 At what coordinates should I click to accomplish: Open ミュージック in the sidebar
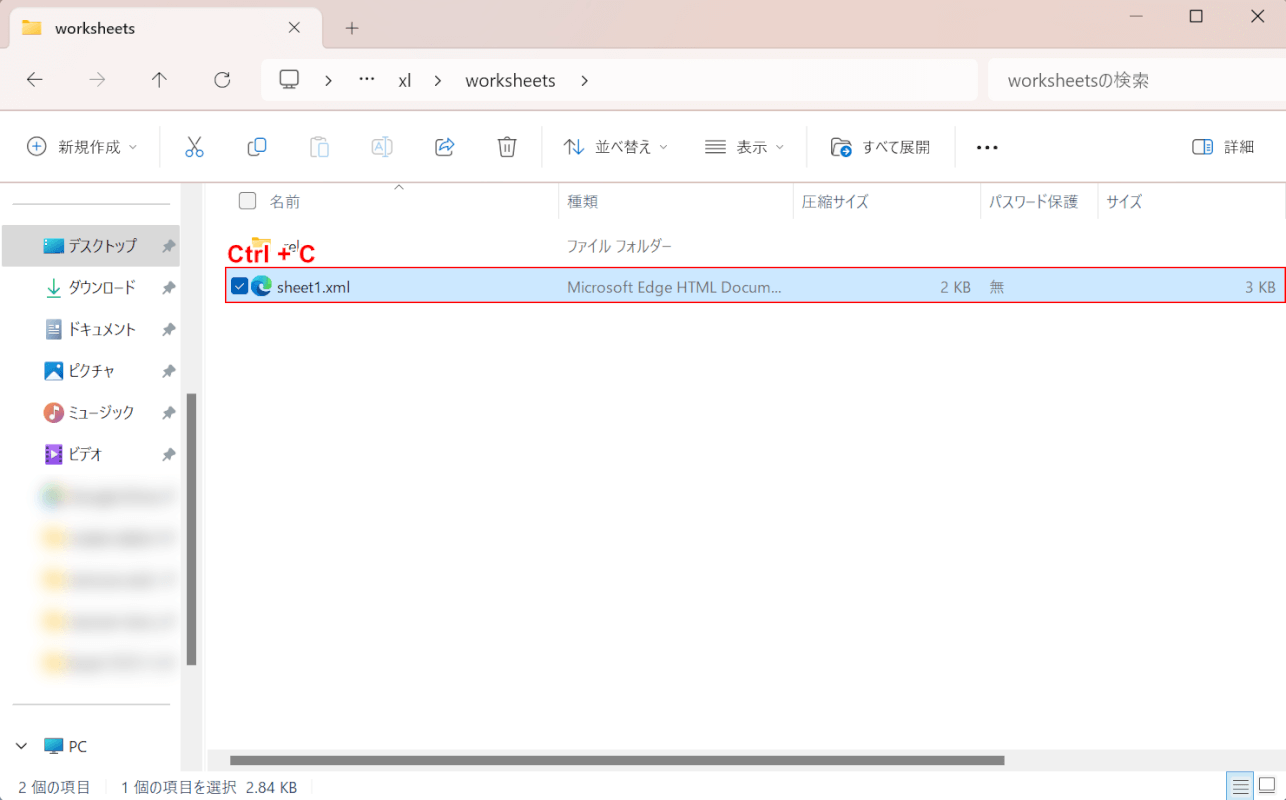[91, 412]
